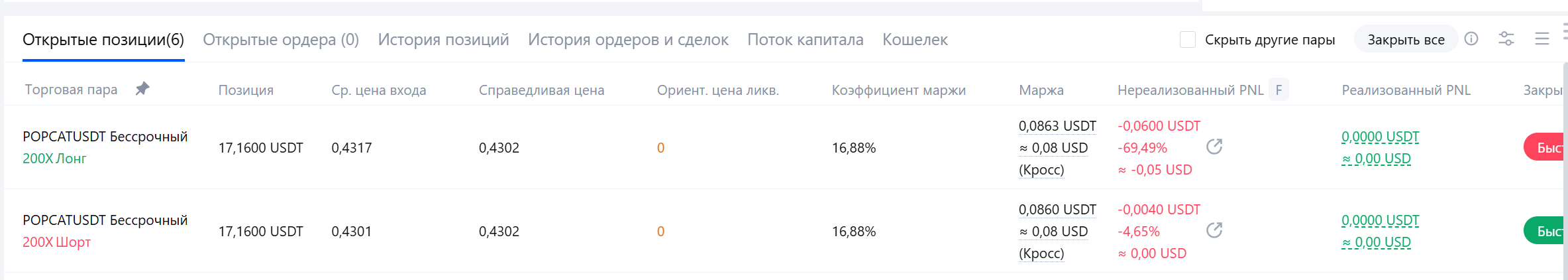Select the POPCATUSDT 200X Шорт pair name
Viewport: 1568px width, 280px height.
[x=105, y=220]
